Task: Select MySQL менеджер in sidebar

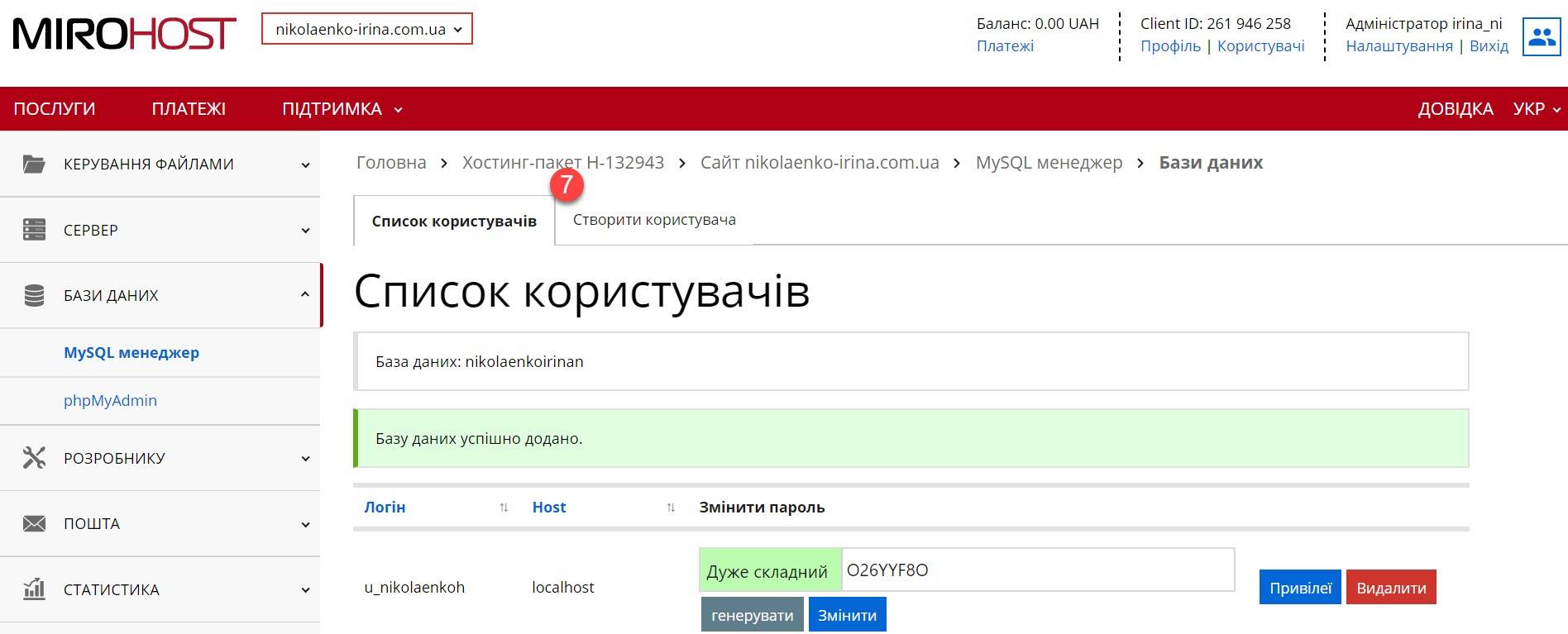Action: coord(131,352)
